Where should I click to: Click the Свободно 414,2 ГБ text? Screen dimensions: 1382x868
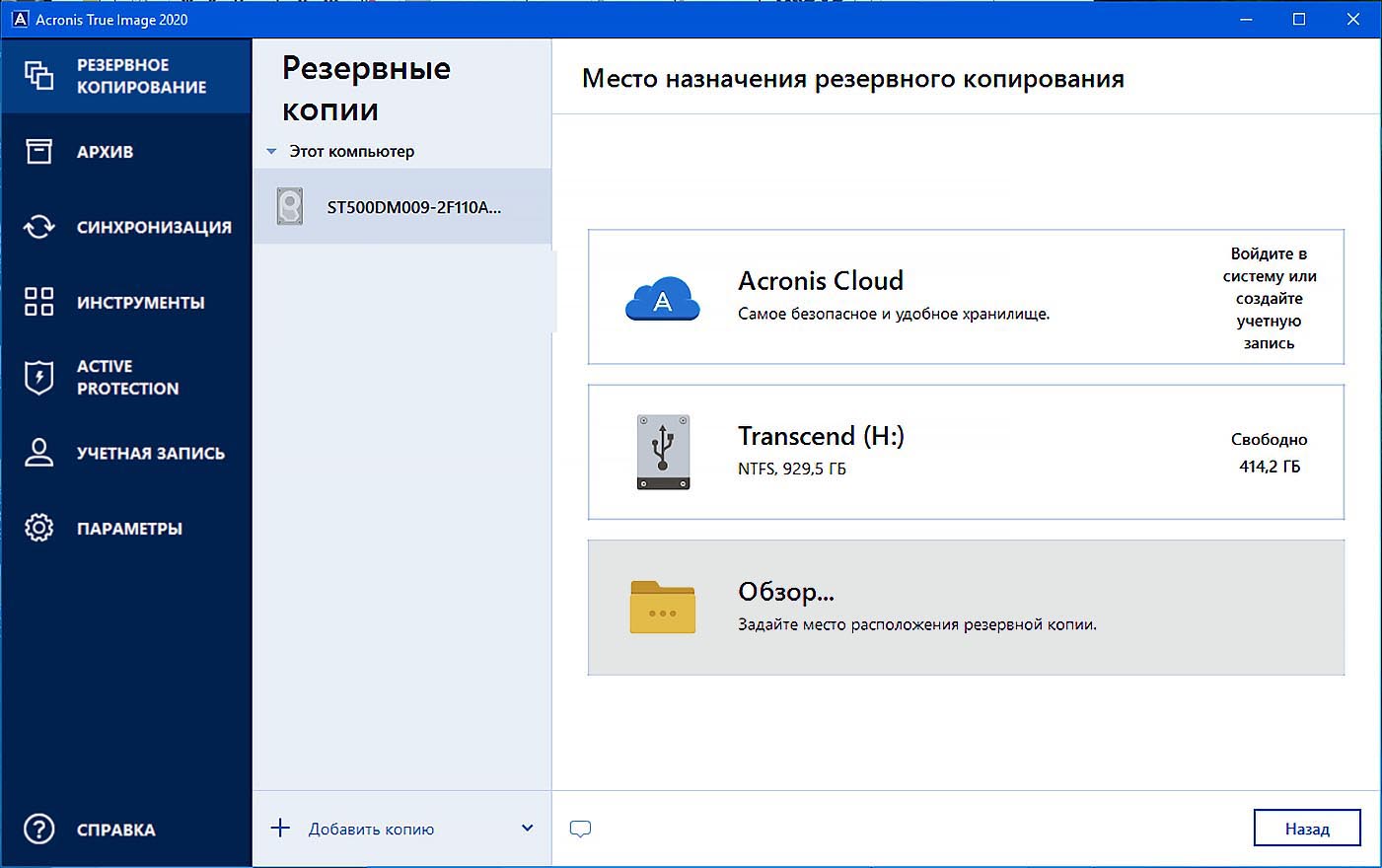(1269, 453)
